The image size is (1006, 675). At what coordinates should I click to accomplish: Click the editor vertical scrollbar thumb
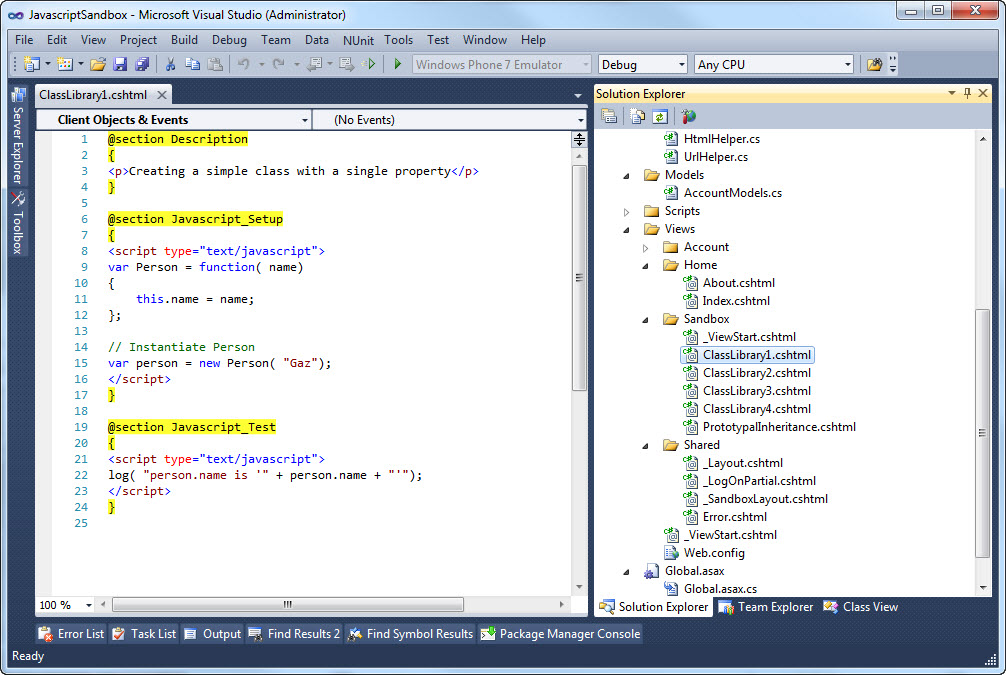[x=579, y=278]
